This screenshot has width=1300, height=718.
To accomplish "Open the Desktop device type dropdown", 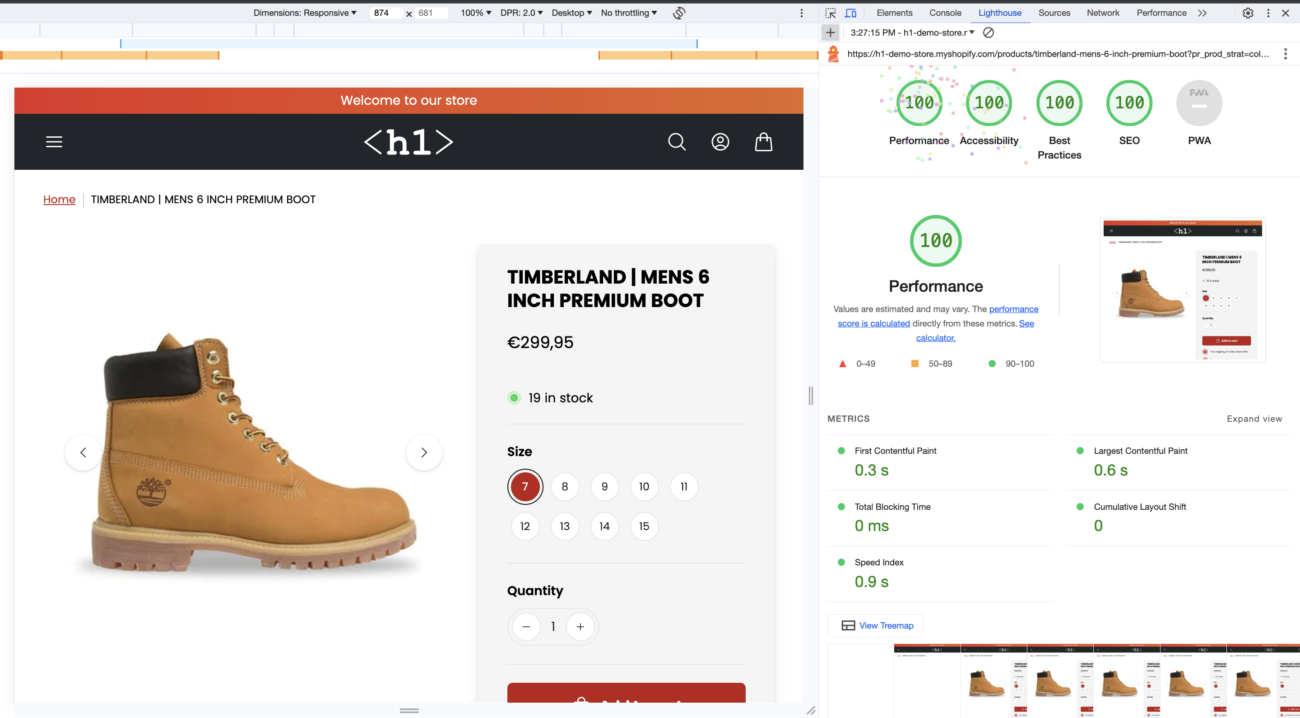I will (x=572, y=13).
